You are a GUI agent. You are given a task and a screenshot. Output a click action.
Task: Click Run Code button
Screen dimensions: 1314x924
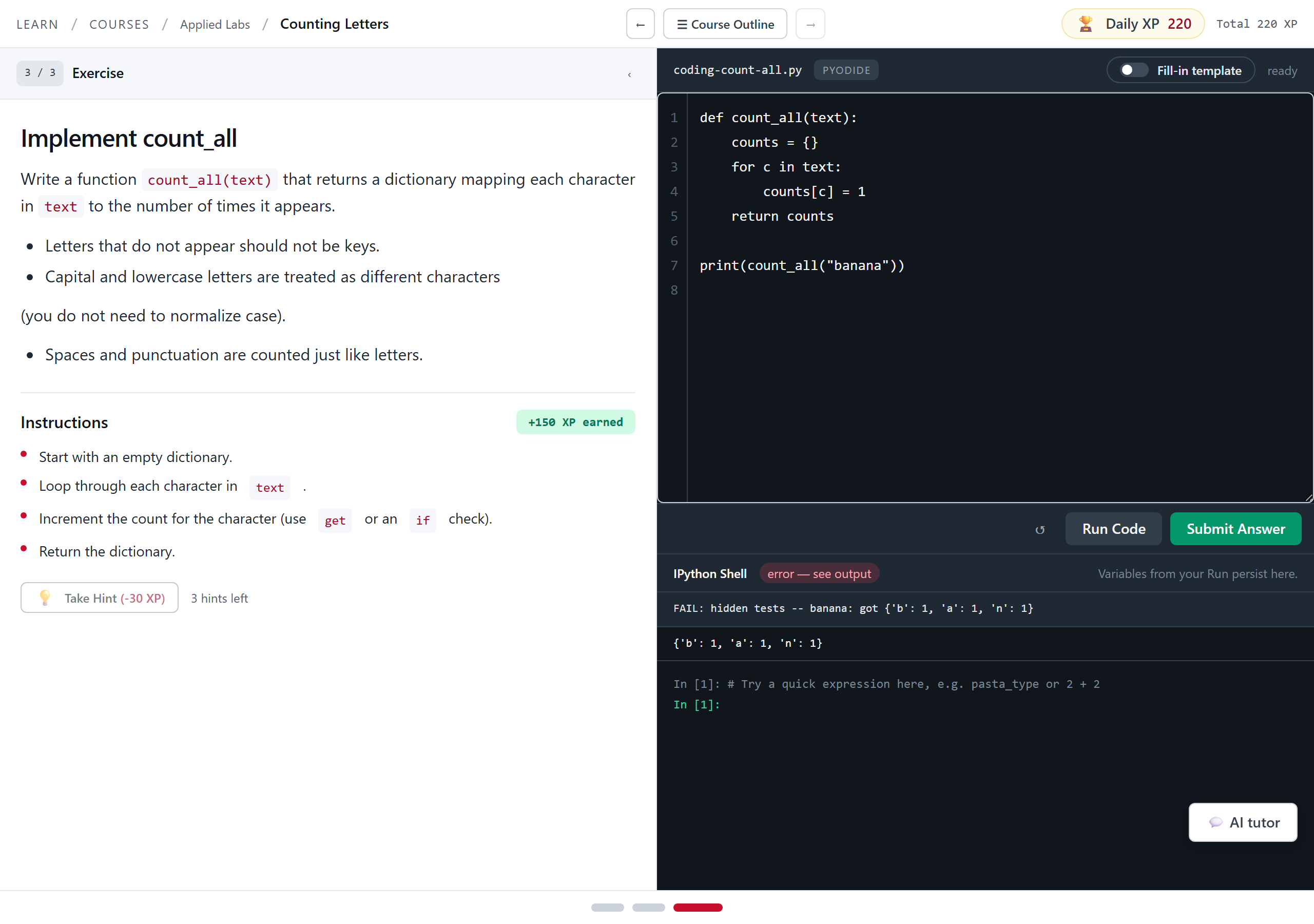tap(1113, 528)
